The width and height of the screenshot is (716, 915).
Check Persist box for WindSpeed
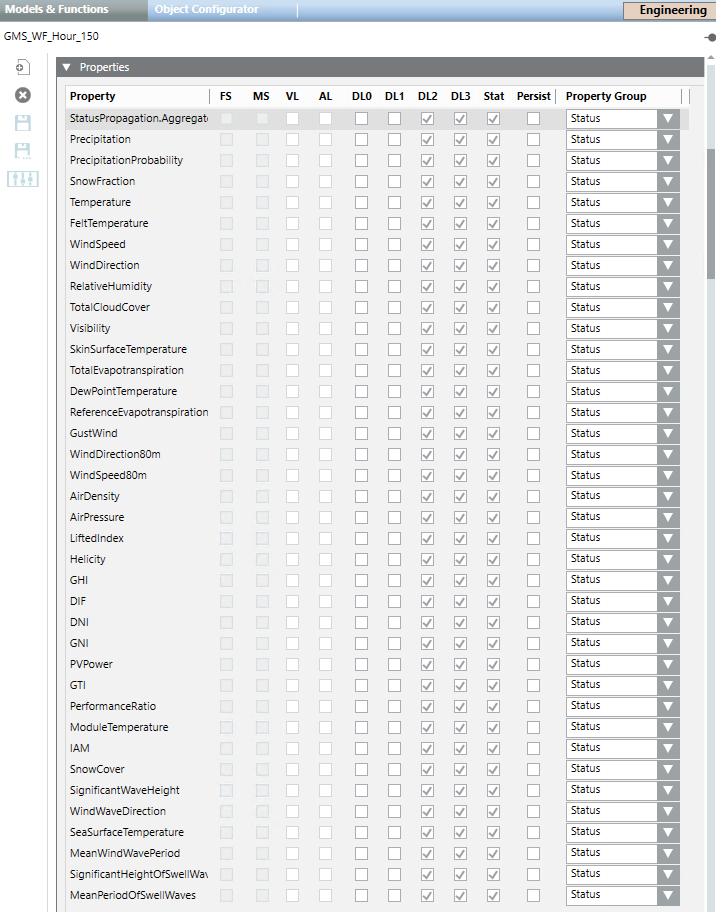pyautogui.click(x=533, y=245)
